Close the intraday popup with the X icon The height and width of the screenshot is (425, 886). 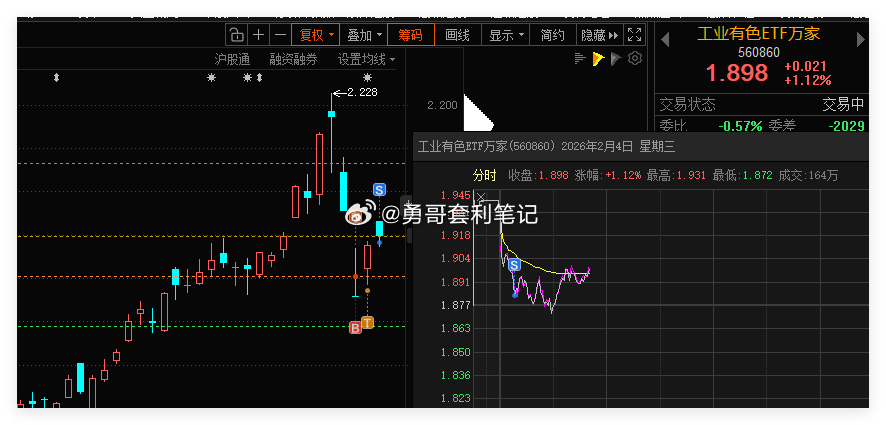pyautogui.click(x=481, y=197)
